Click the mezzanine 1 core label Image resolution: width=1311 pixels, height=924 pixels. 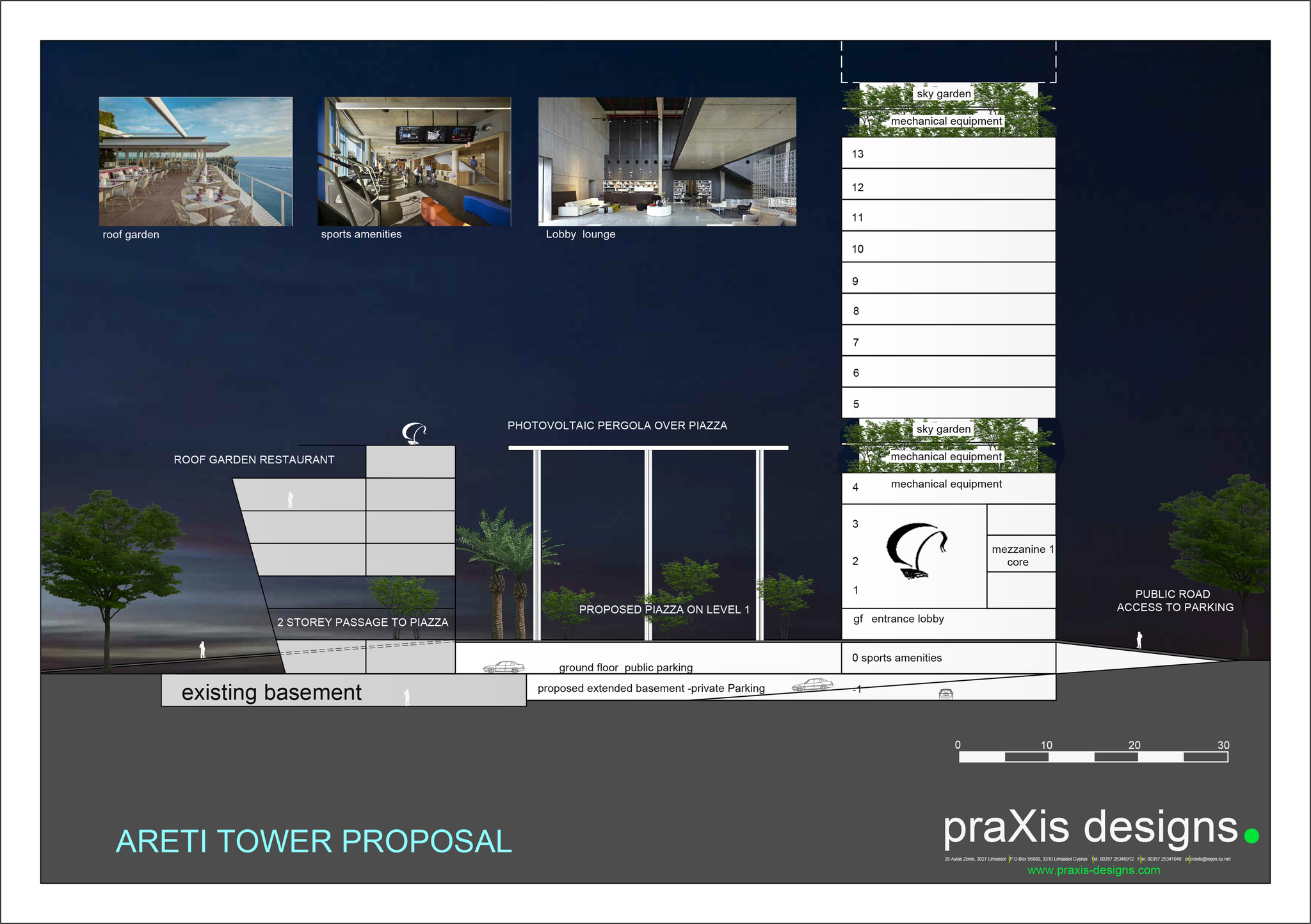point(1022,555)
